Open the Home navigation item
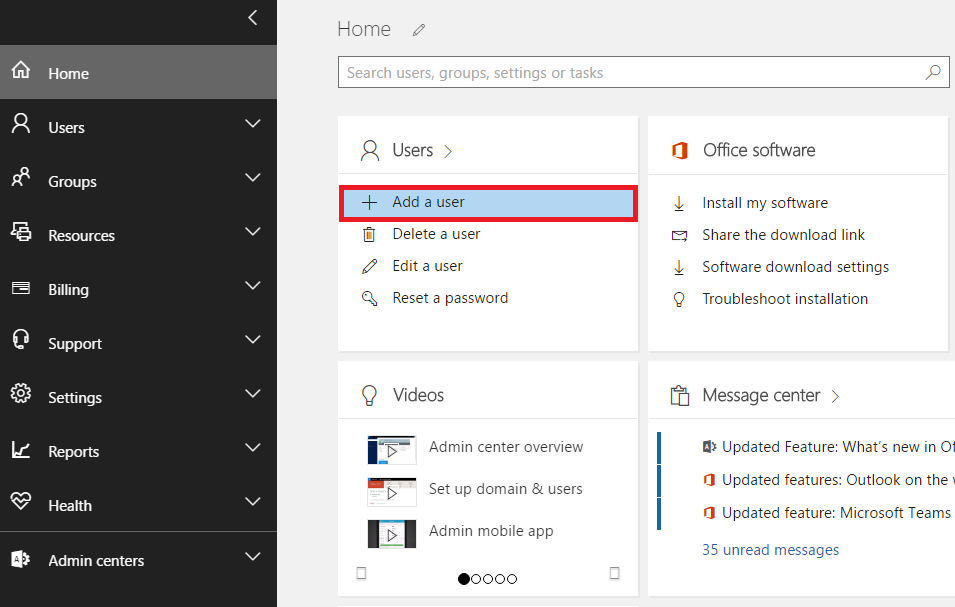This screenshot has width=955, height=607. [68, 73]
